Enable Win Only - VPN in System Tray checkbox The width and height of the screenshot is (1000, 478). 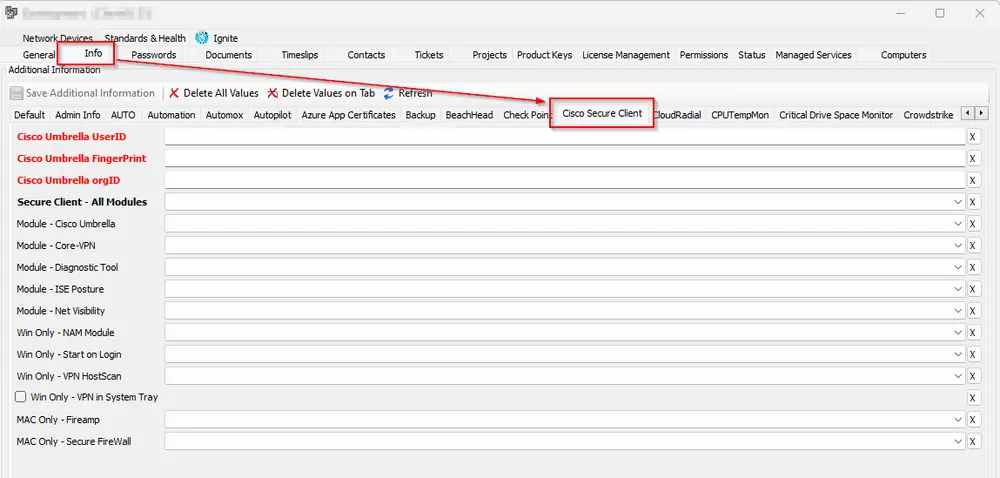[20, 397]
